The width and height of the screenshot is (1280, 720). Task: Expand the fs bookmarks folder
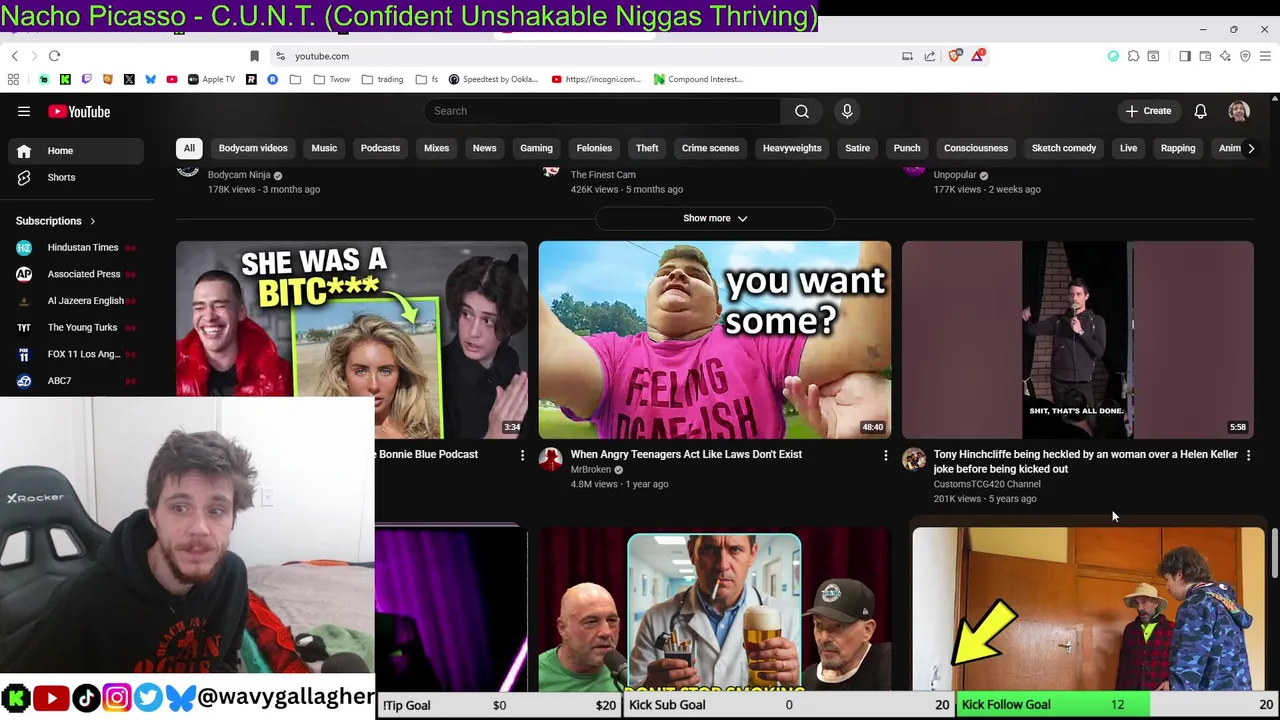[427, 79]
